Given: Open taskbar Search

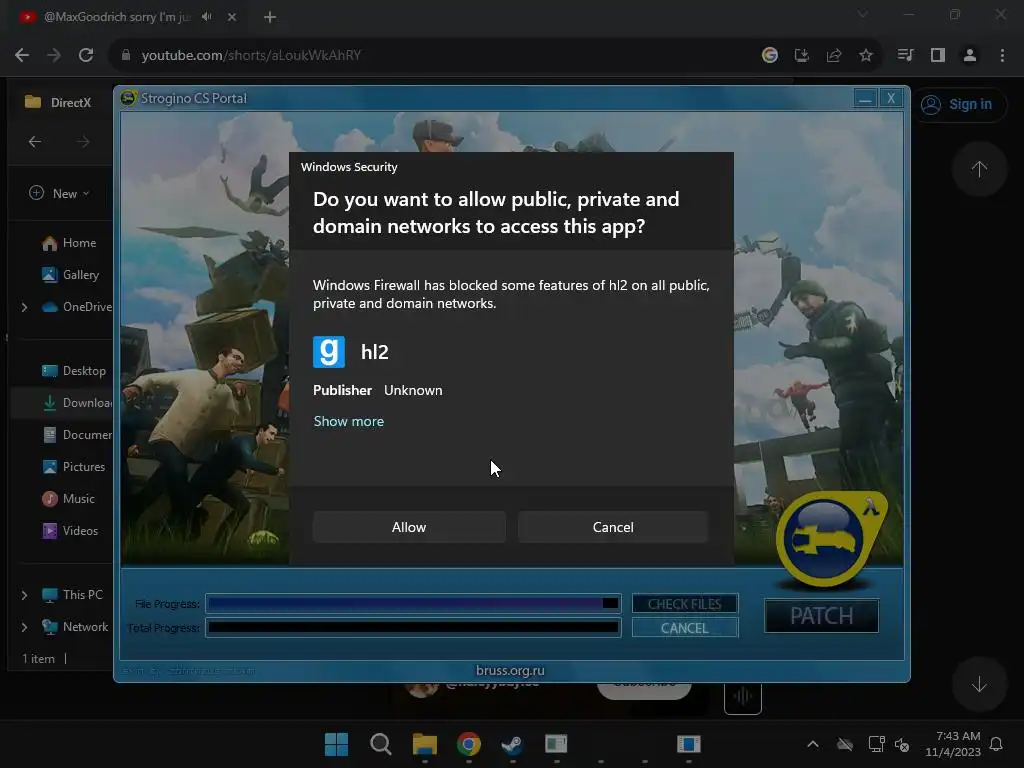Looking at the screenshot, I should (x=380, y=744).
